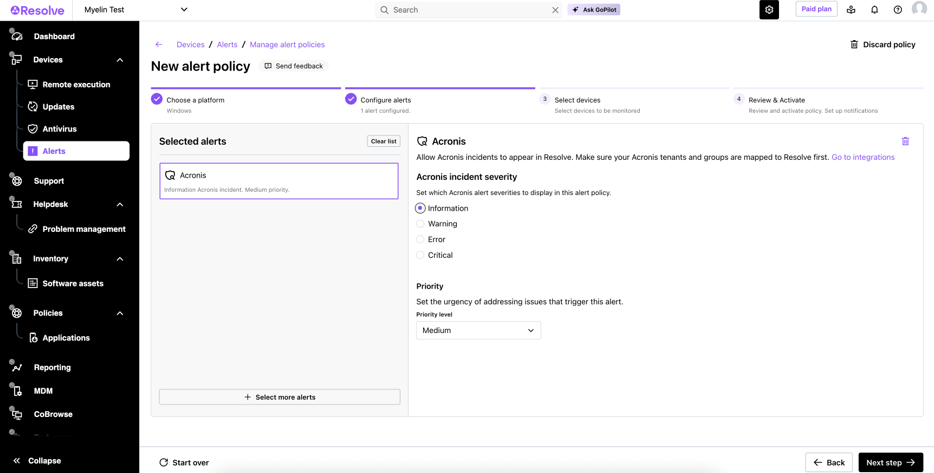Collapse the Devices sidebar section
This screenshot has width=934, height=473.
coord(120,60)
